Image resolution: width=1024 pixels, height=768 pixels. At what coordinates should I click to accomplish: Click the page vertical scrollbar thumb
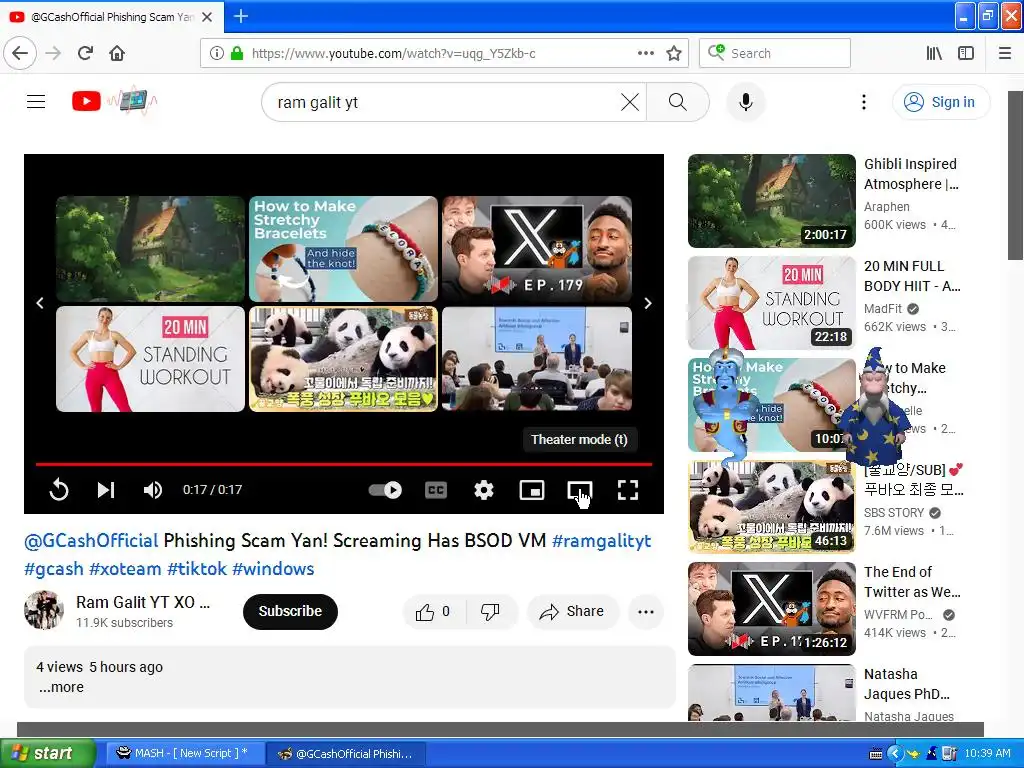click(1016, 175)
